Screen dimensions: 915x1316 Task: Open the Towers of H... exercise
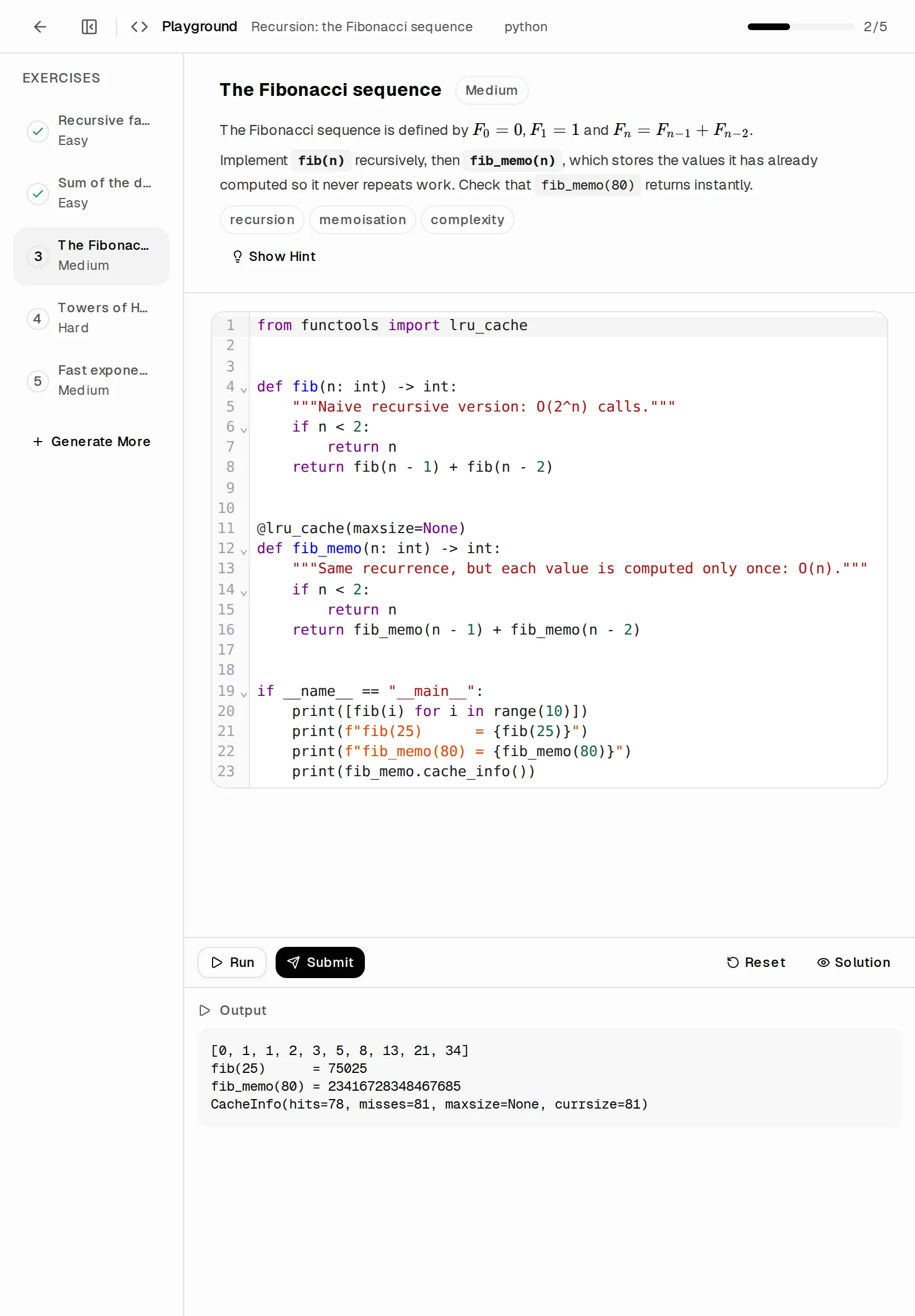point(92,318)
